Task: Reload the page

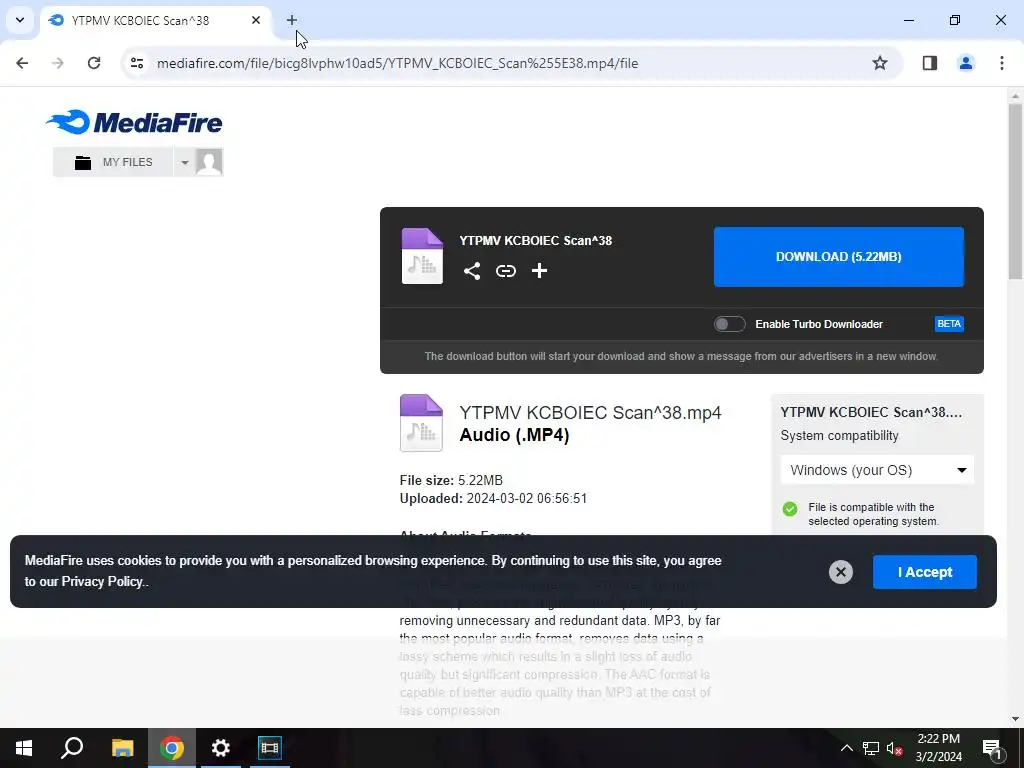Action: 94,63
